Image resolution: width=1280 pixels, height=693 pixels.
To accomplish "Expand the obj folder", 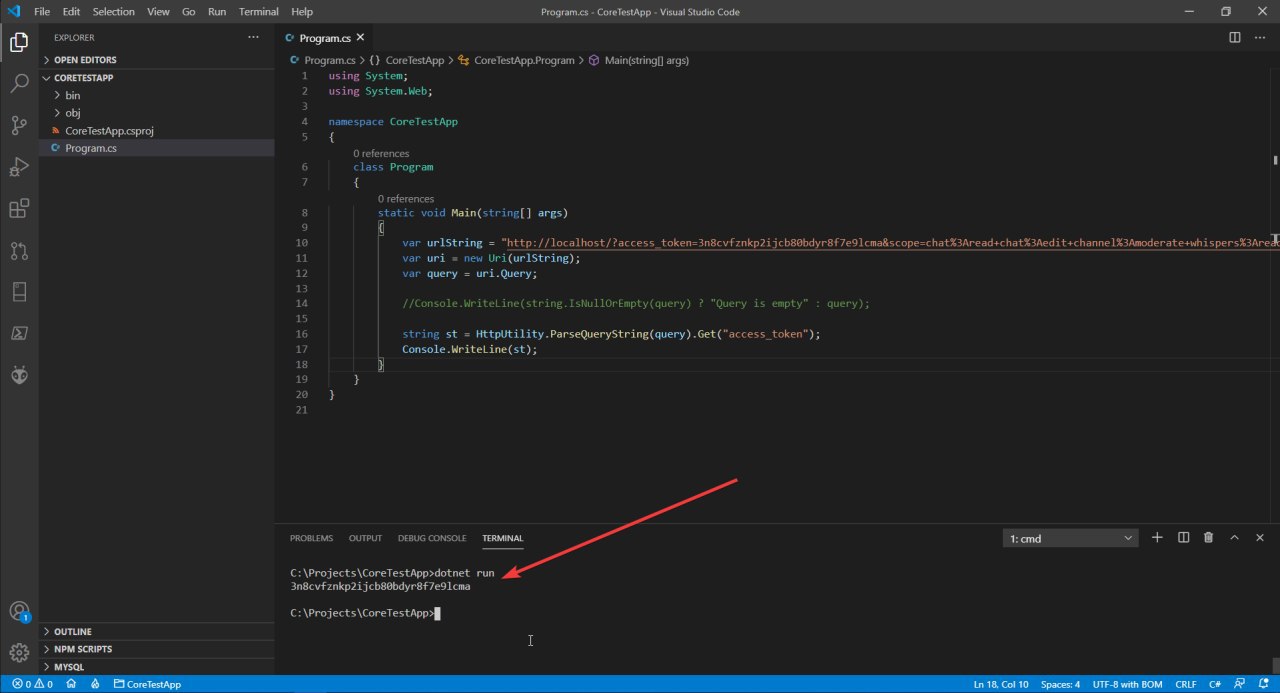I will (157, 113).
